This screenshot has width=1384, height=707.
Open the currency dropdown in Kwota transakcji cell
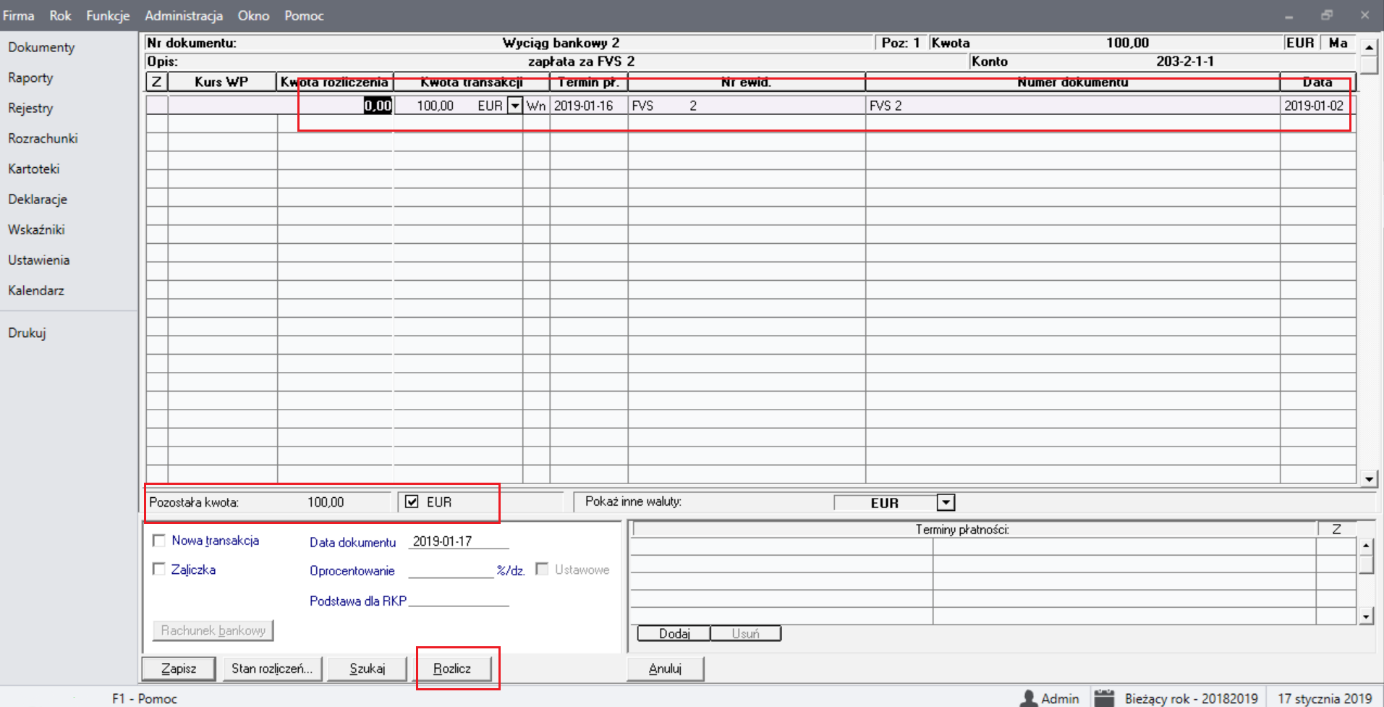(x=515, y=105)
